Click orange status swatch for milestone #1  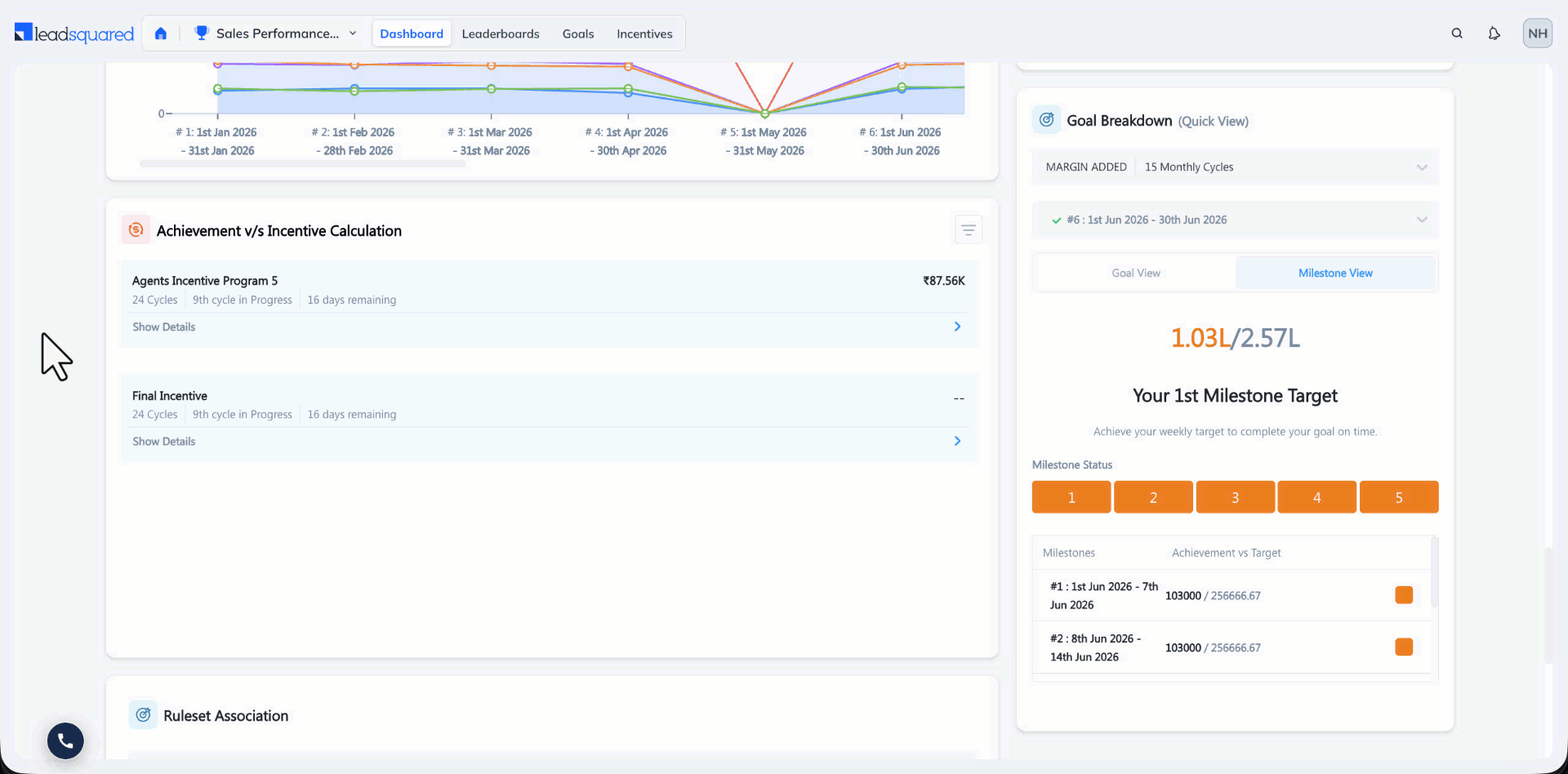coord(1404,595)
